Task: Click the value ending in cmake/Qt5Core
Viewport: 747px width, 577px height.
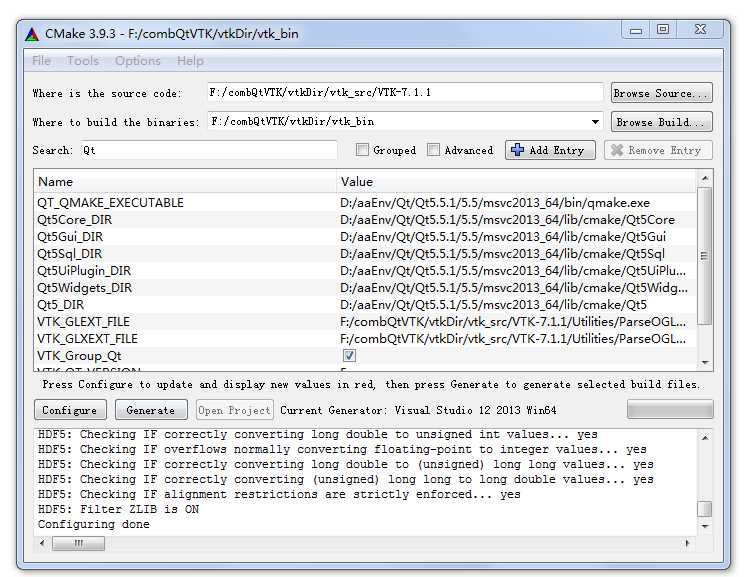Action: 507,220
